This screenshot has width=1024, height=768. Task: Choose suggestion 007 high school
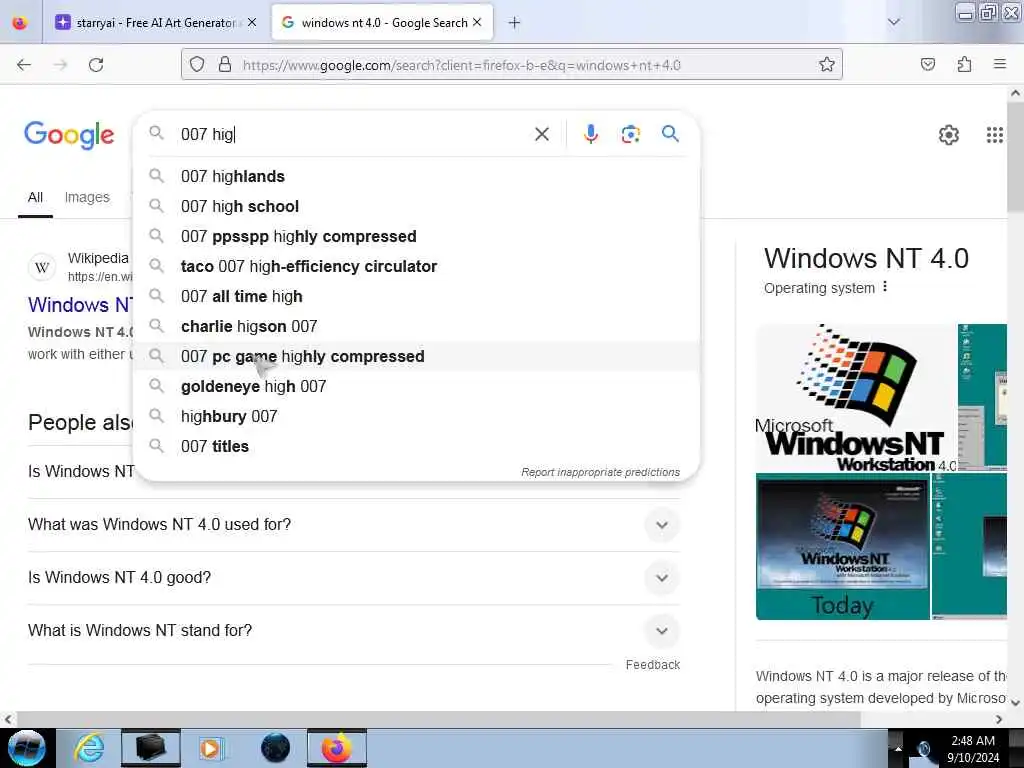click(x=416, y=206)
